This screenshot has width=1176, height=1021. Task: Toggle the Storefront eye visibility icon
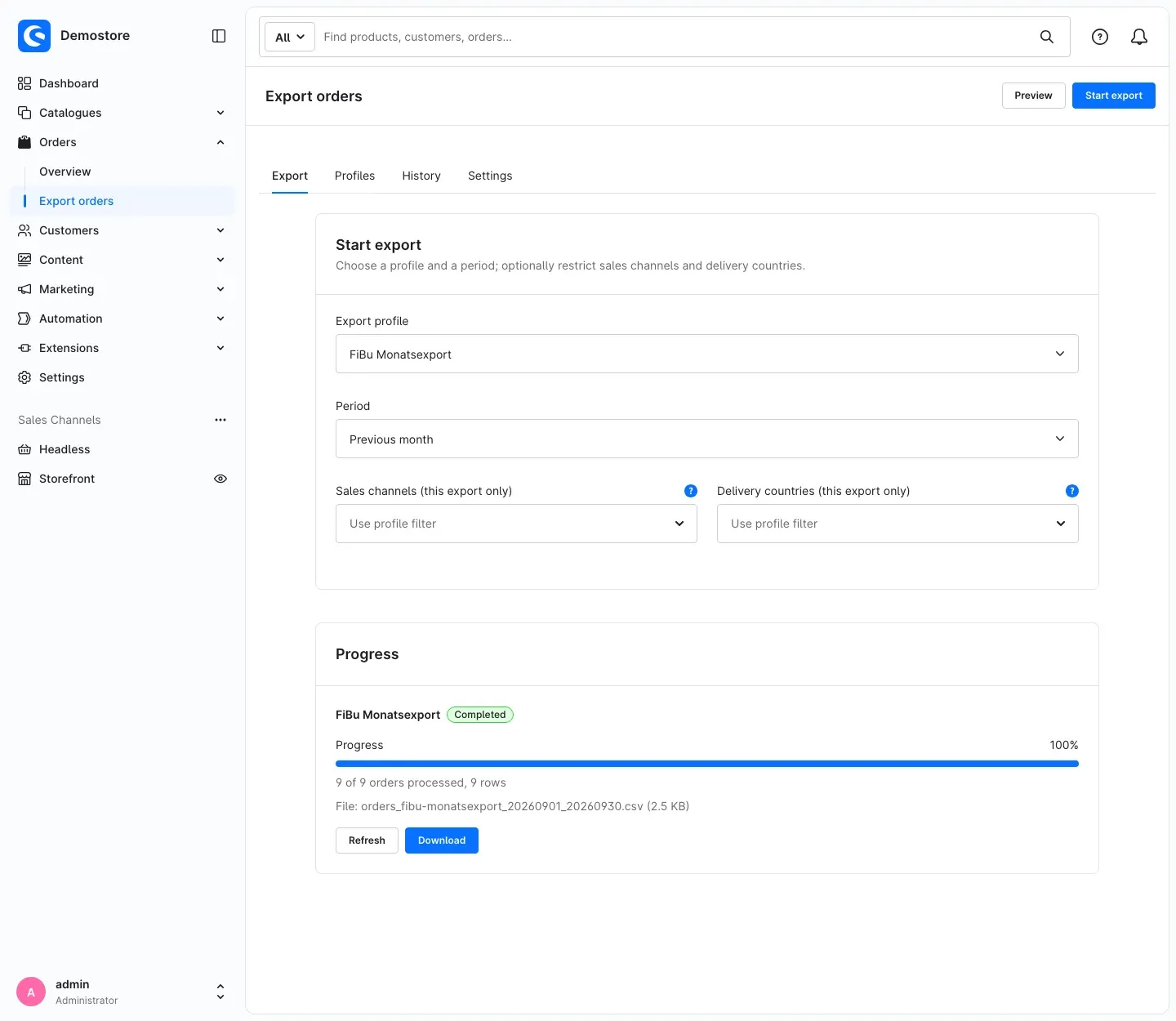[220, 479]
